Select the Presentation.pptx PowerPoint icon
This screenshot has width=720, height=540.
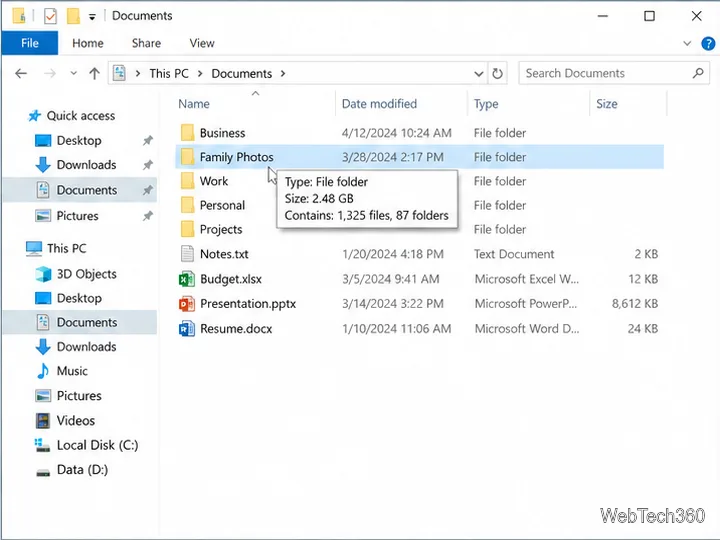[x=187, y=304]
